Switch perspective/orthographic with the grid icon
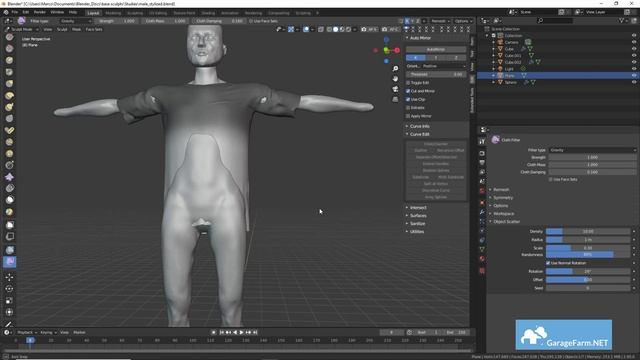 pyautogui.click(x=395, y=99)
